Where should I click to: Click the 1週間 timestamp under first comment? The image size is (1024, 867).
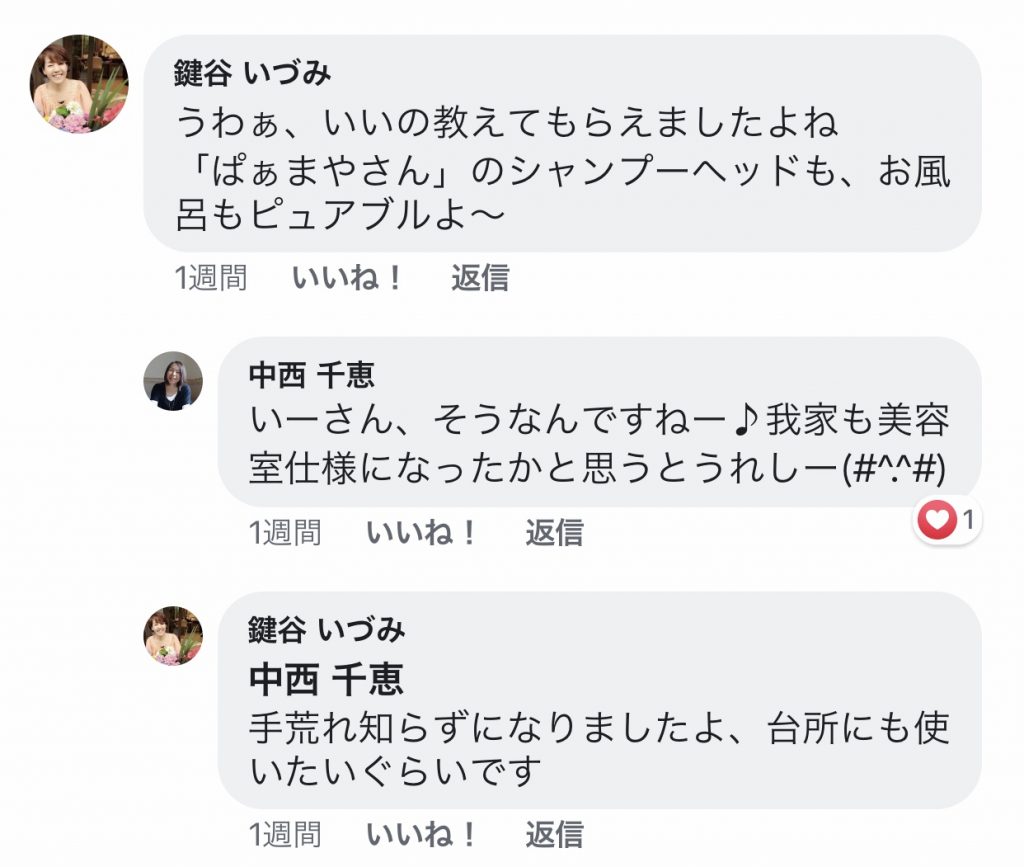(211, 278)
